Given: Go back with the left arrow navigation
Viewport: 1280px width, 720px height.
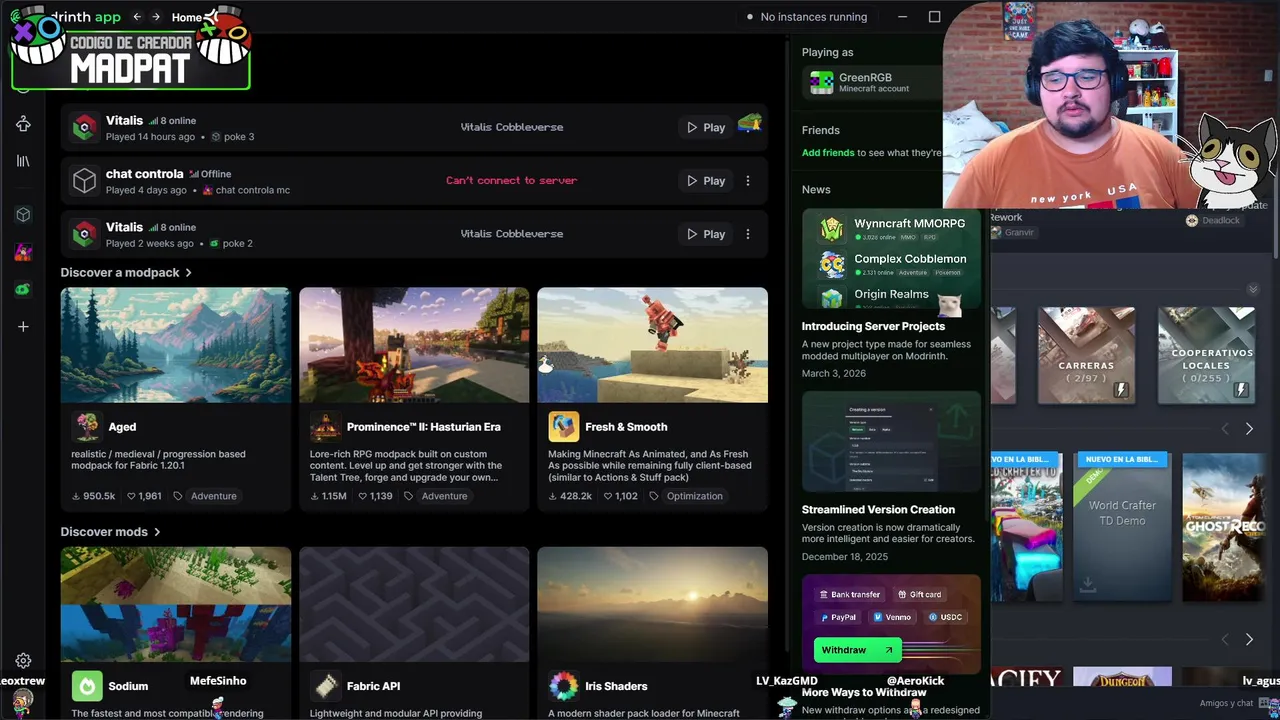Looking at the screenshot, I should (137, 17).
